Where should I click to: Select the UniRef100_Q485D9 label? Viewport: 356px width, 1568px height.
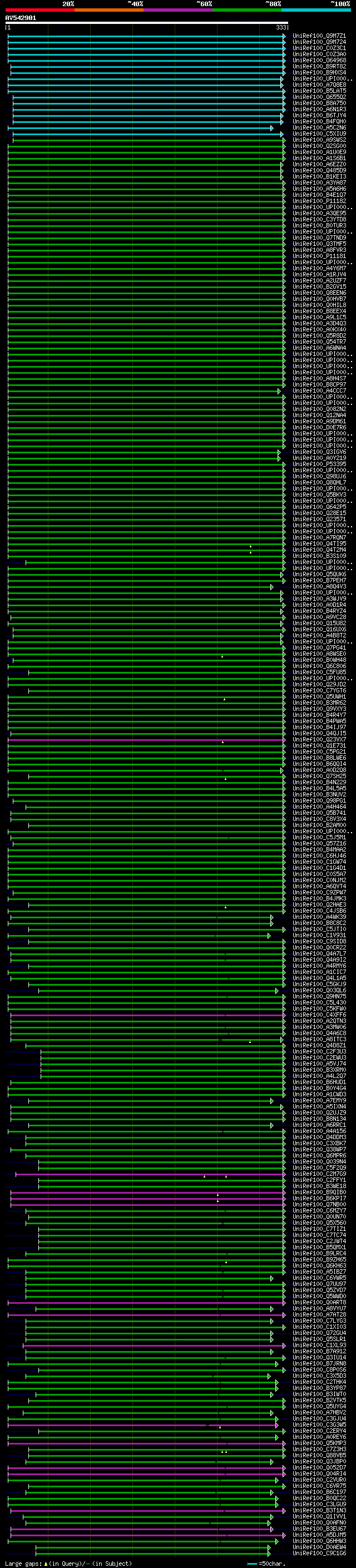(319, 170)
